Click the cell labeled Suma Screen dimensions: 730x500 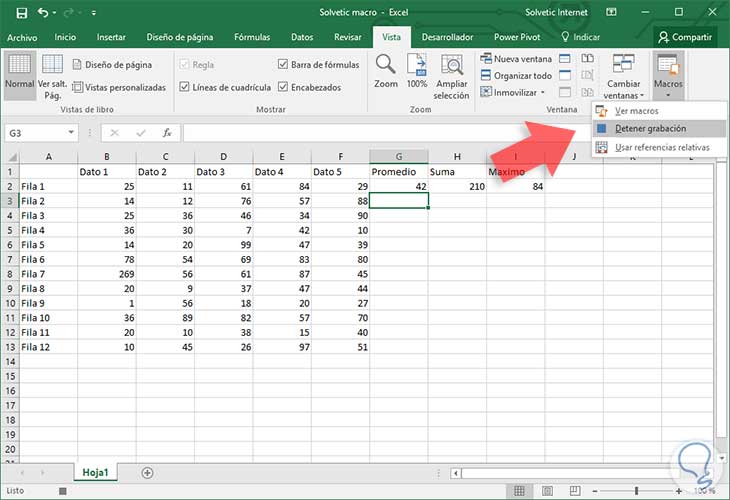click(457, 172)
